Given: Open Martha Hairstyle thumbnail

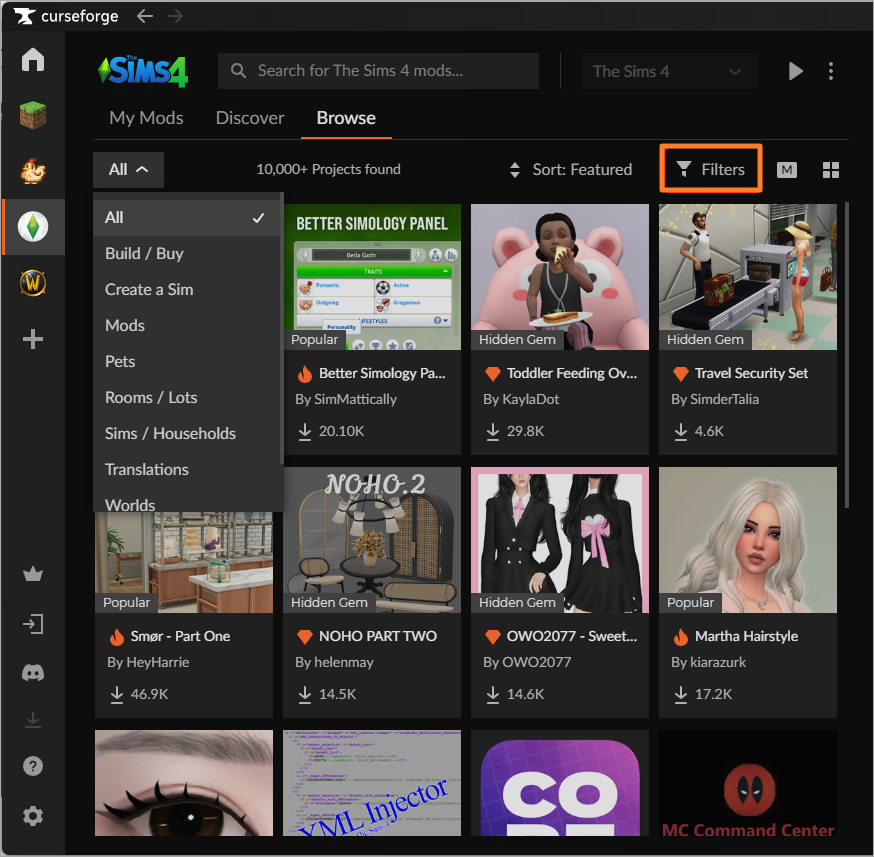Looking at the screenshot, I should tap(747, 540).
